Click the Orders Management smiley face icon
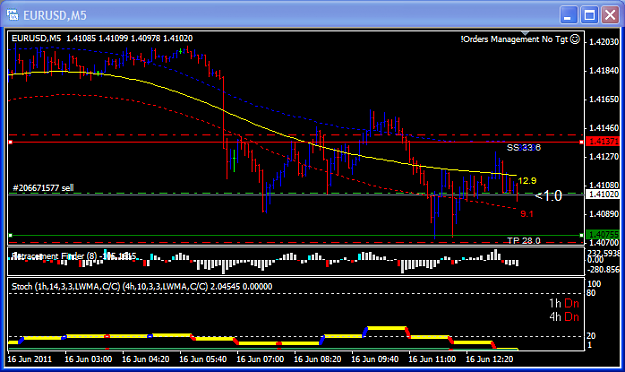 pyautogui.click(x=575, y=39)
